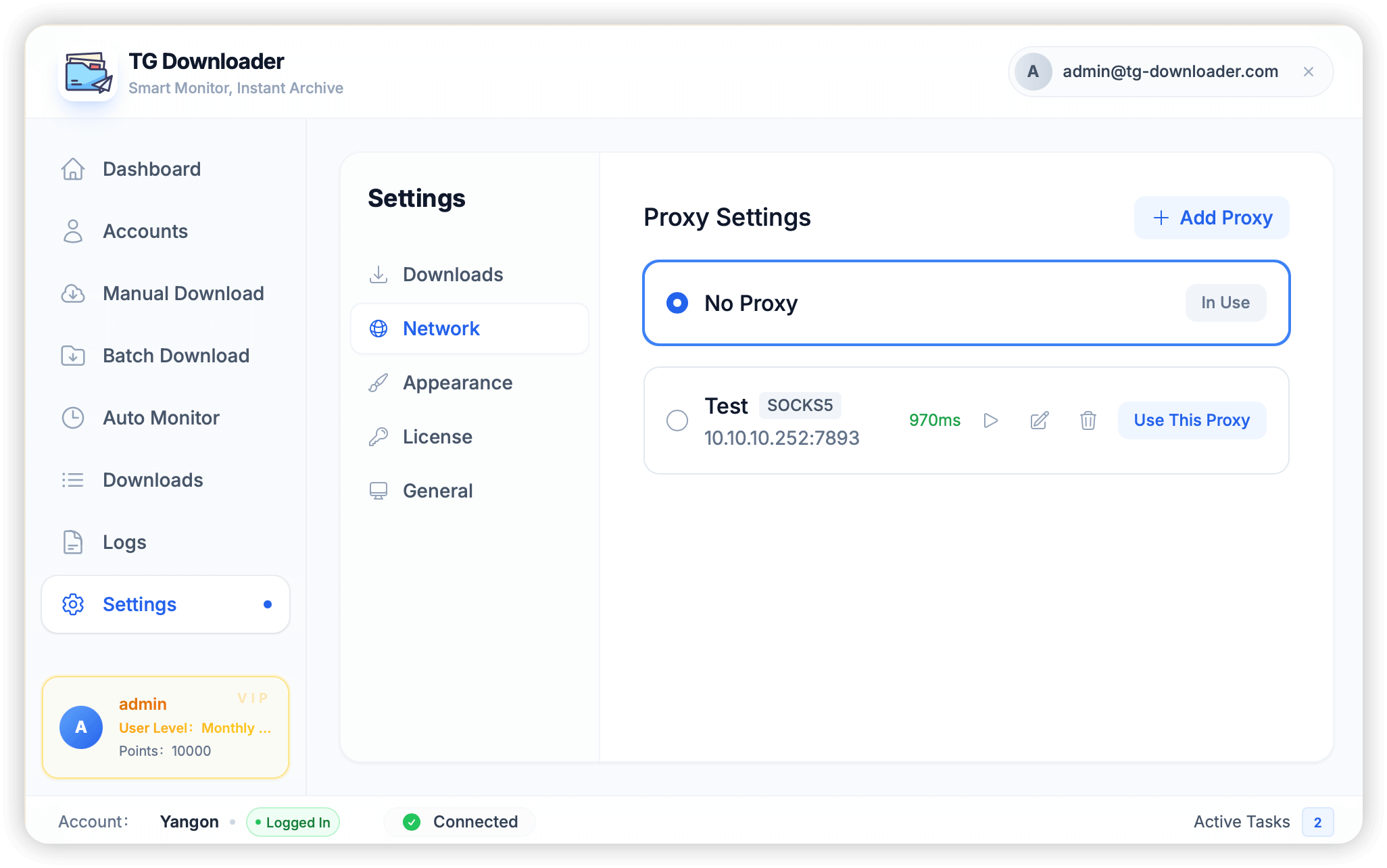Open Manual Download section
Viewport: 1387px width, 868px height.
click(183, 293)
